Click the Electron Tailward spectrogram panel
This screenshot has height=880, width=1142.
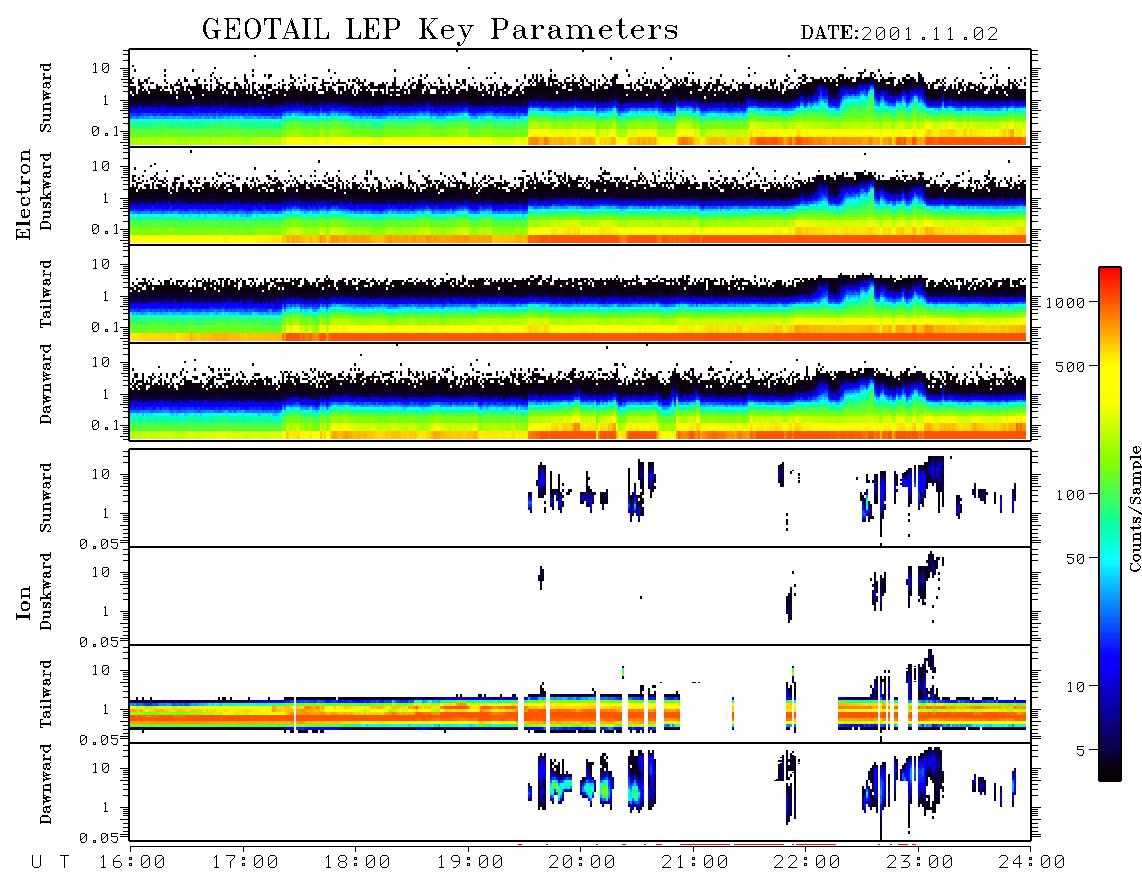coord(579,294)
